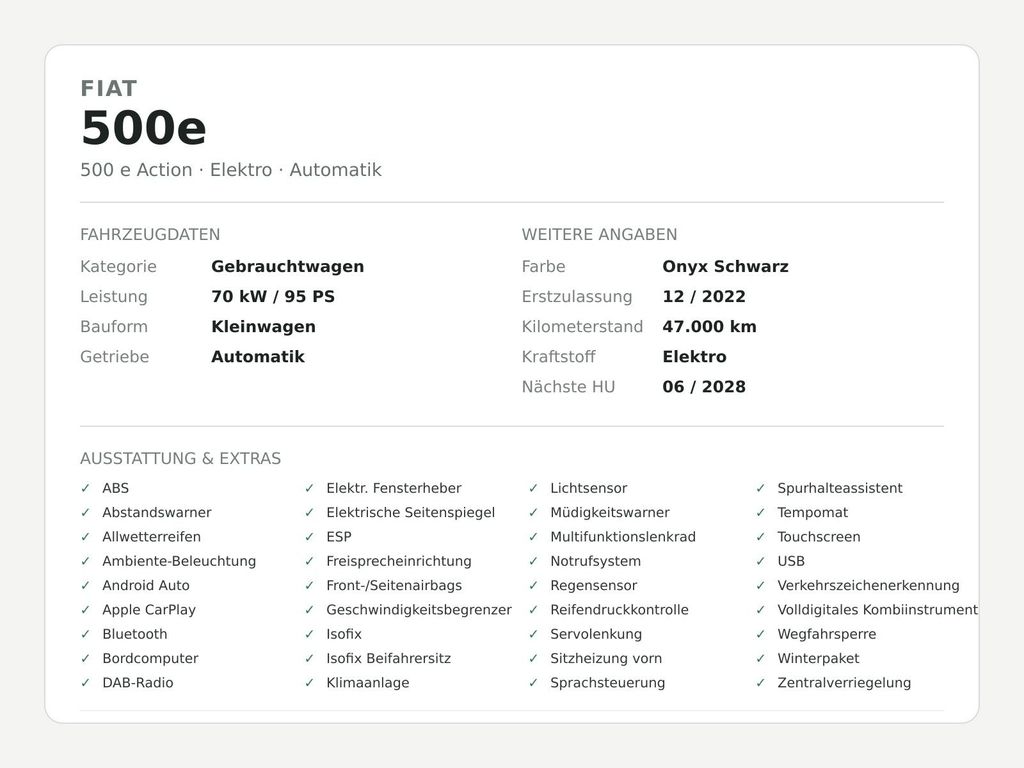Select the 'Touchscreen' feature text

tap(819, 537)
